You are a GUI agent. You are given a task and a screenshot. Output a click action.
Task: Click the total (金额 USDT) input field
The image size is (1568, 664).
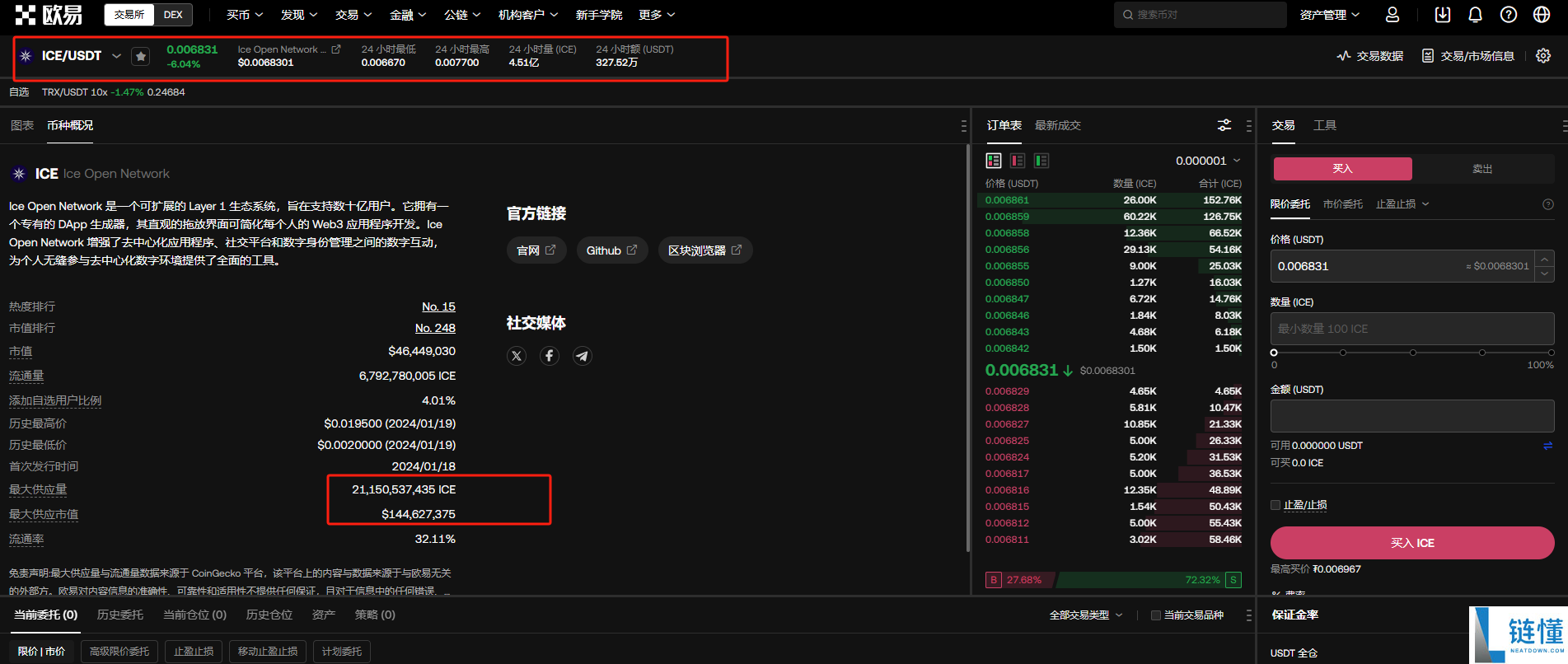(x=1412, y=416)
